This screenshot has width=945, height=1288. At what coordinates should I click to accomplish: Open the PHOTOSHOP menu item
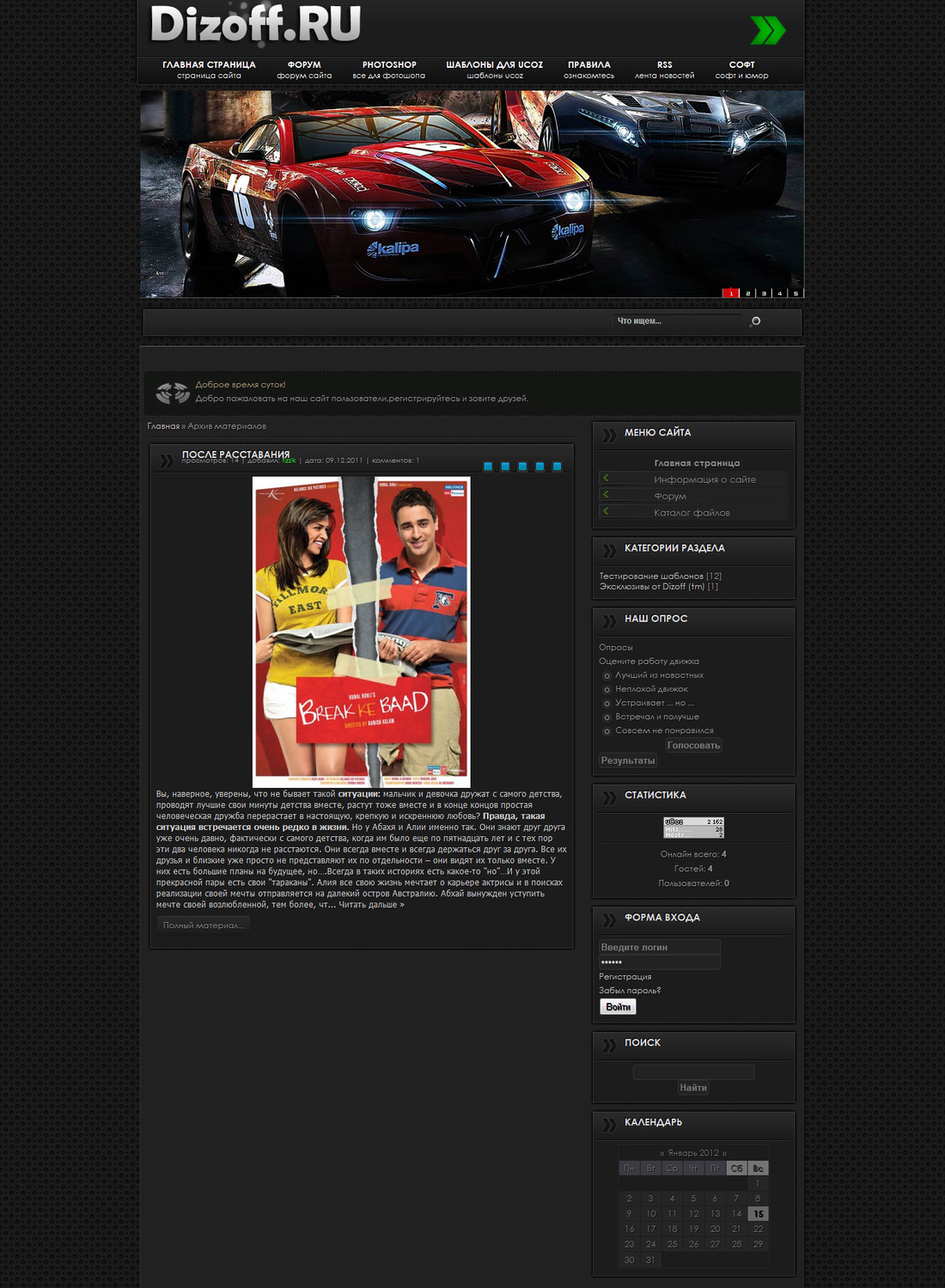pos(388,64)
